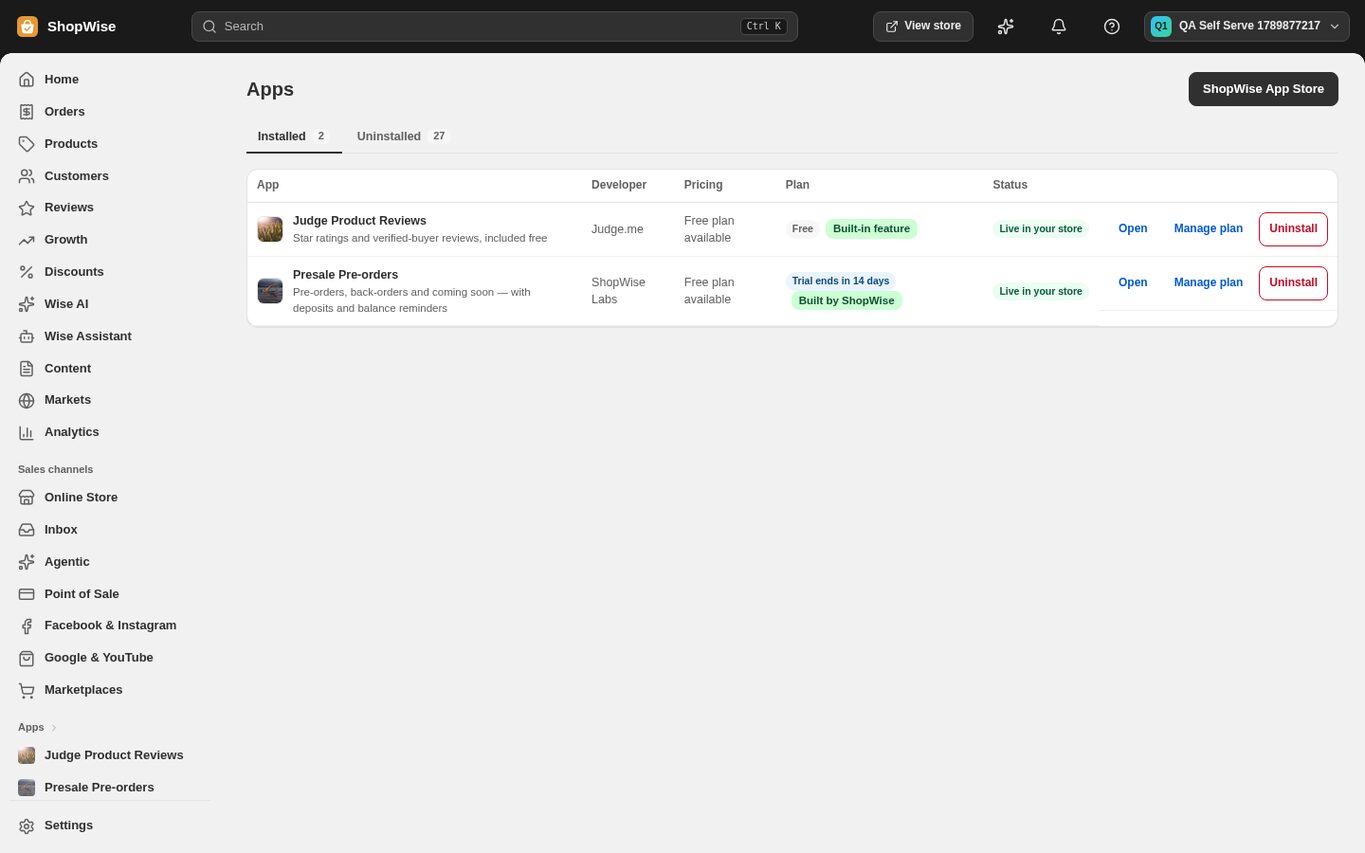The width and height of the screenshot is (1365, 853).
Task: Click the Facebook & Instagram icon
Action: pos(27,626)
